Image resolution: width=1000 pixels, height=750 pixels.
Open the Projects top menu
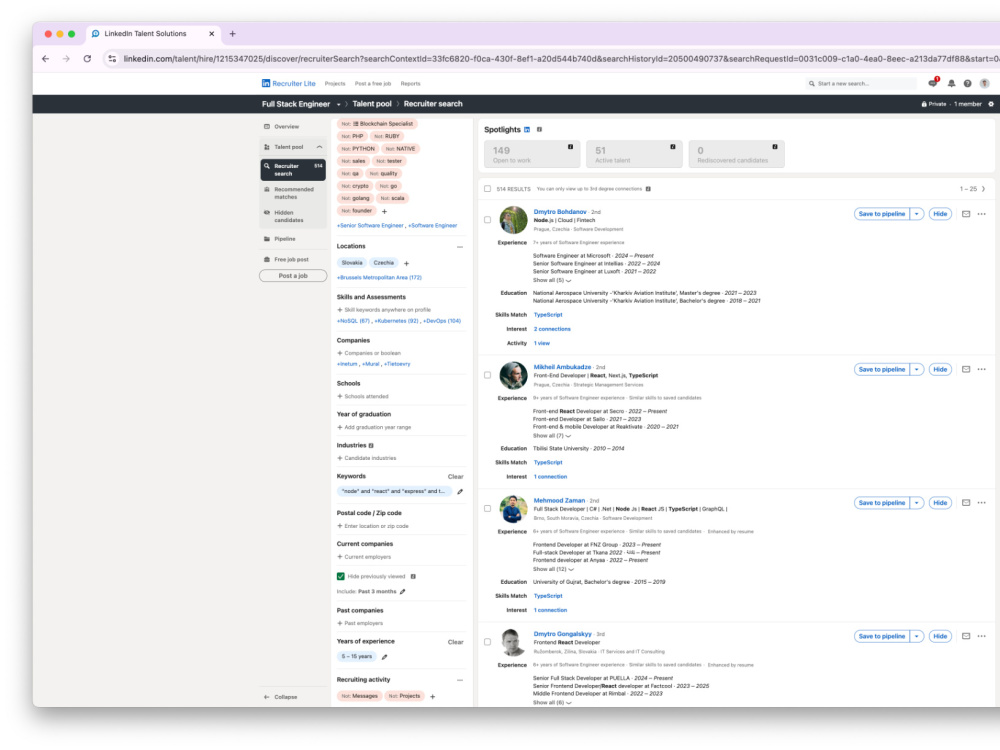335,84
